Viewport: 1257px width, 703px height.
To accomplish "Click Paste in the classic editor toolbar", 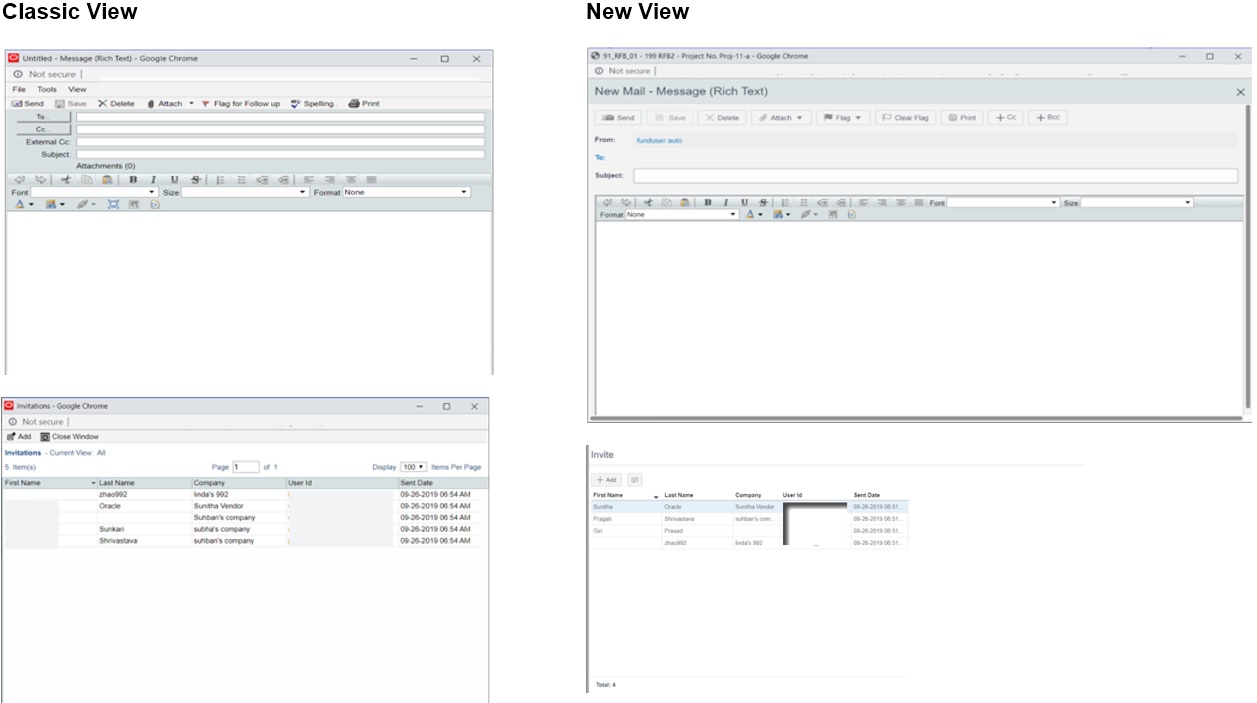I will (x=106, y=180).
